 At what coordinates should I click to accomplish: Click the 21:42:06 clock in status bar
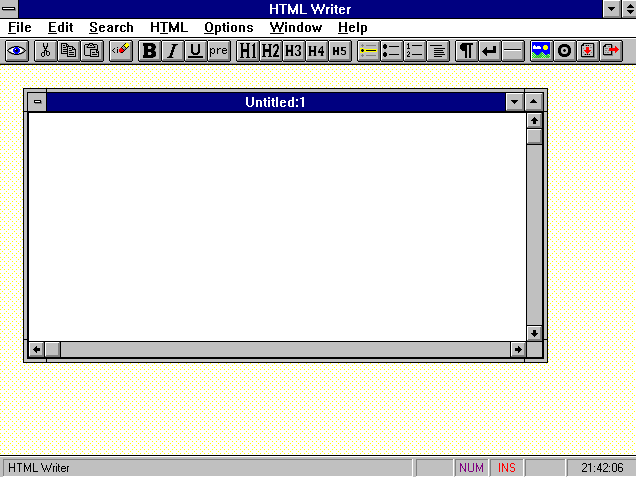point(602,468)
